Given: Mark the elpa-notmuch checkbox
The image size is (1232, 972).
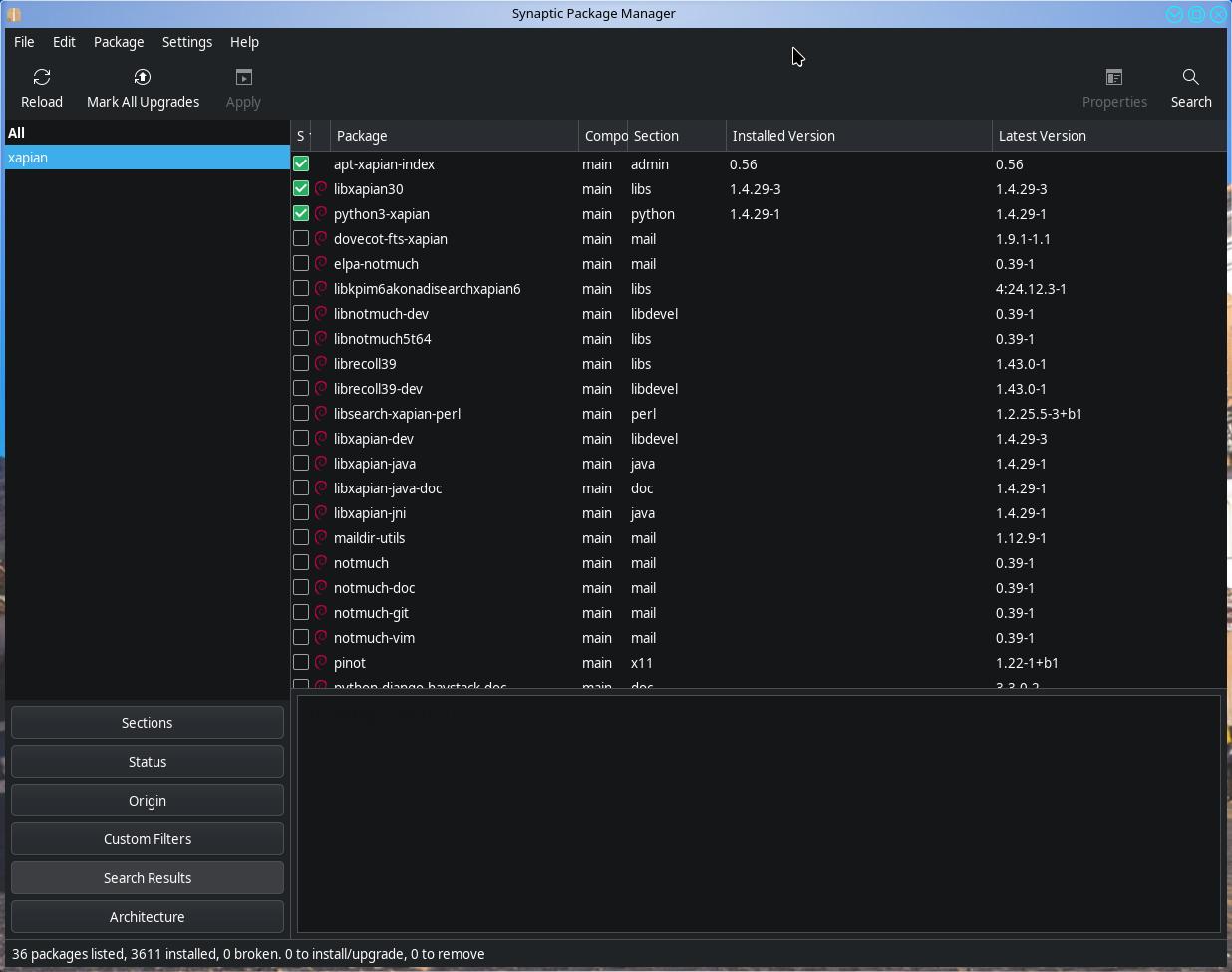Looking at the screenshot, I should tap(301, 263).
